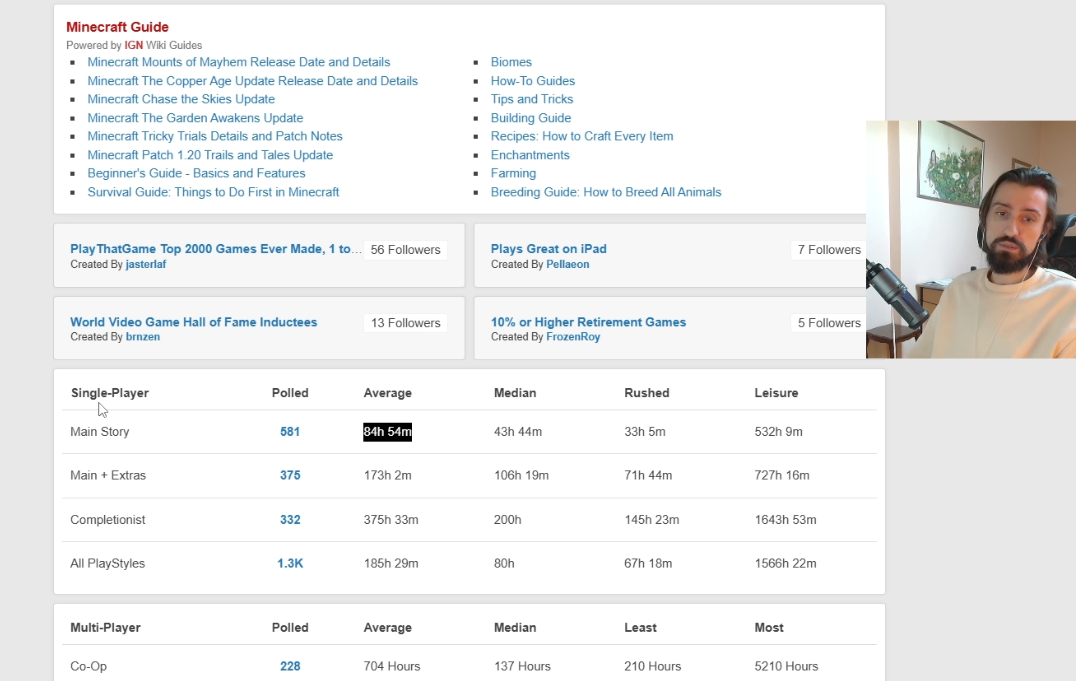Screen dimensions: 1076x681
Task: Click the 13 Followers badge
Action: [x=406, y=323]
